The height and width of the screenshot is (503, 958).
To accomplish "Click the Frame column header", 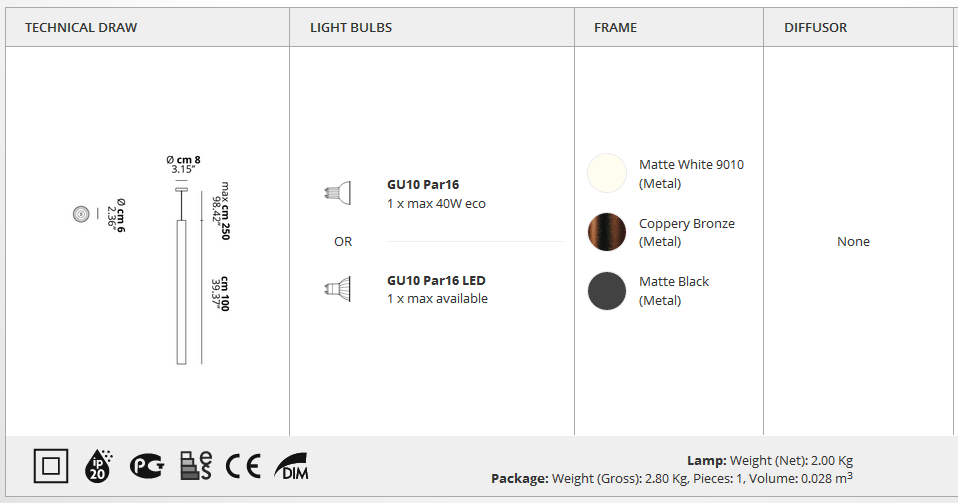I will pos(615,28).
